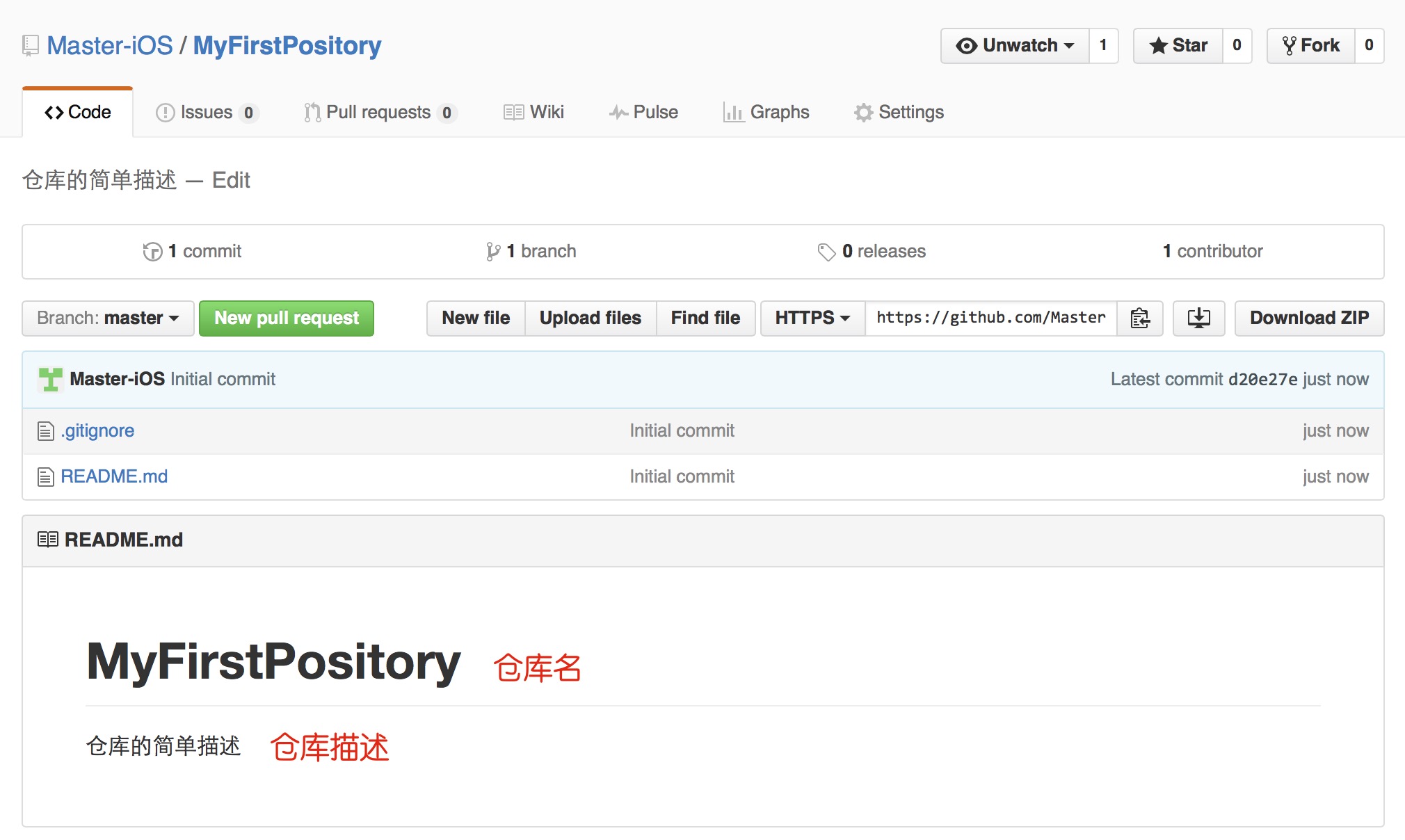Click the Issues exclamation icon
This screenshot has height=840, width=1405.
(x=165, y=113)
